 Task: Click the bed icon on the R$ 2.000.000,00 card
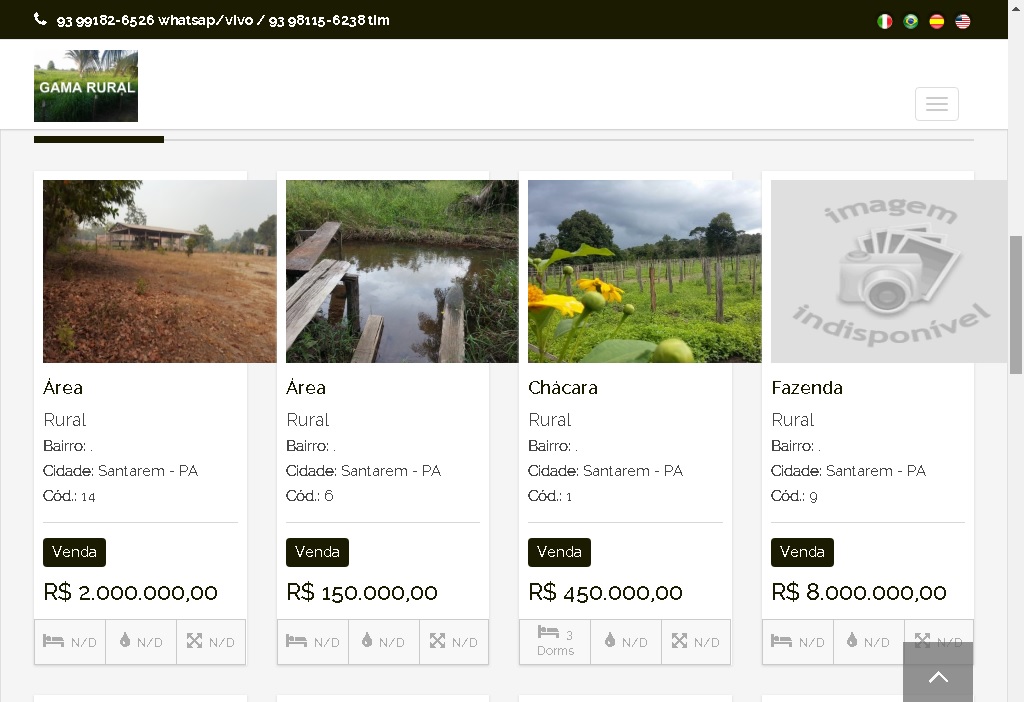point(54,641)
